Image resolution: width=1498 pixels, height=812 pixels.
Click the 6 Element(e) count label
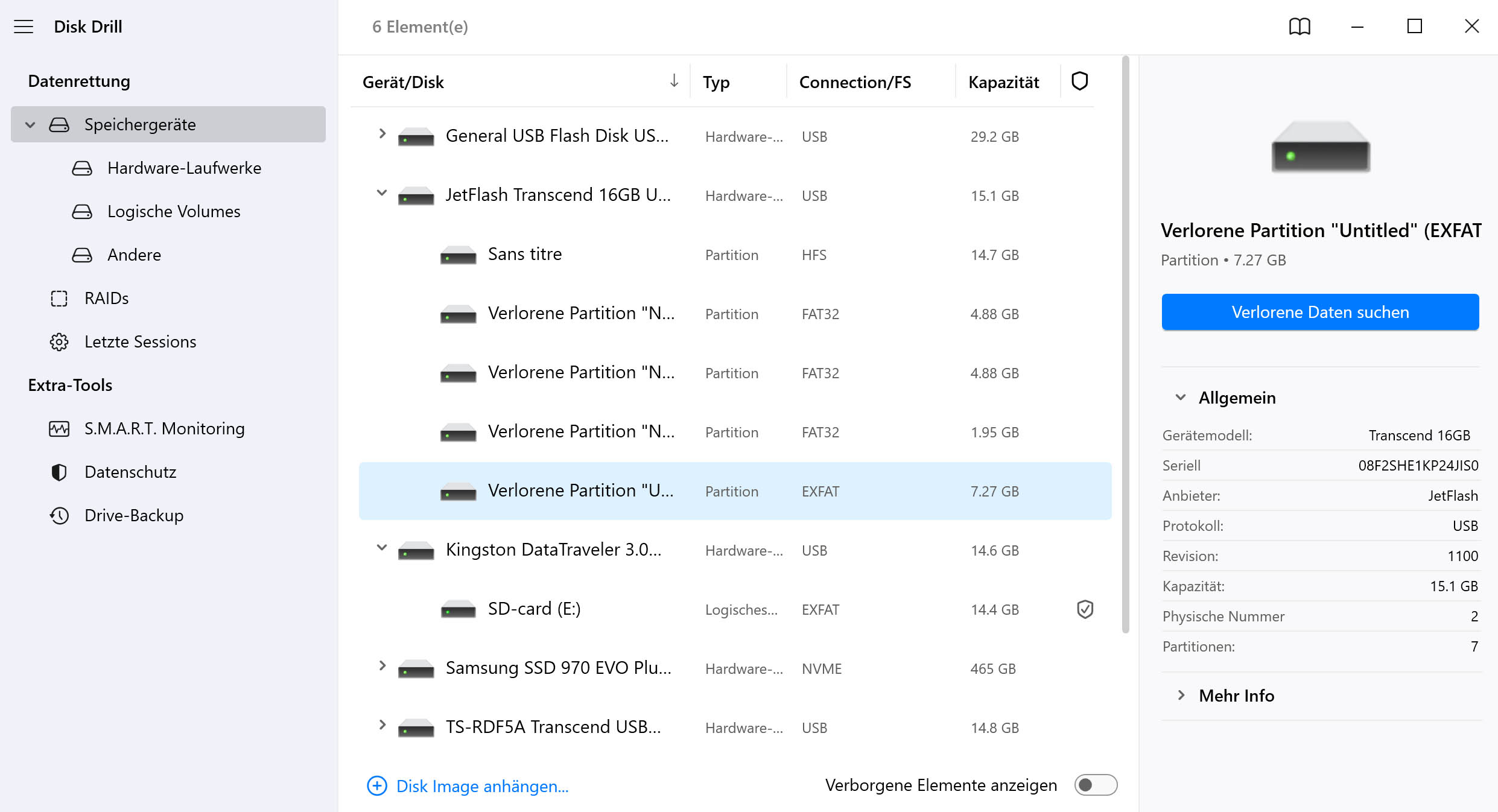[x=420, y=27]
